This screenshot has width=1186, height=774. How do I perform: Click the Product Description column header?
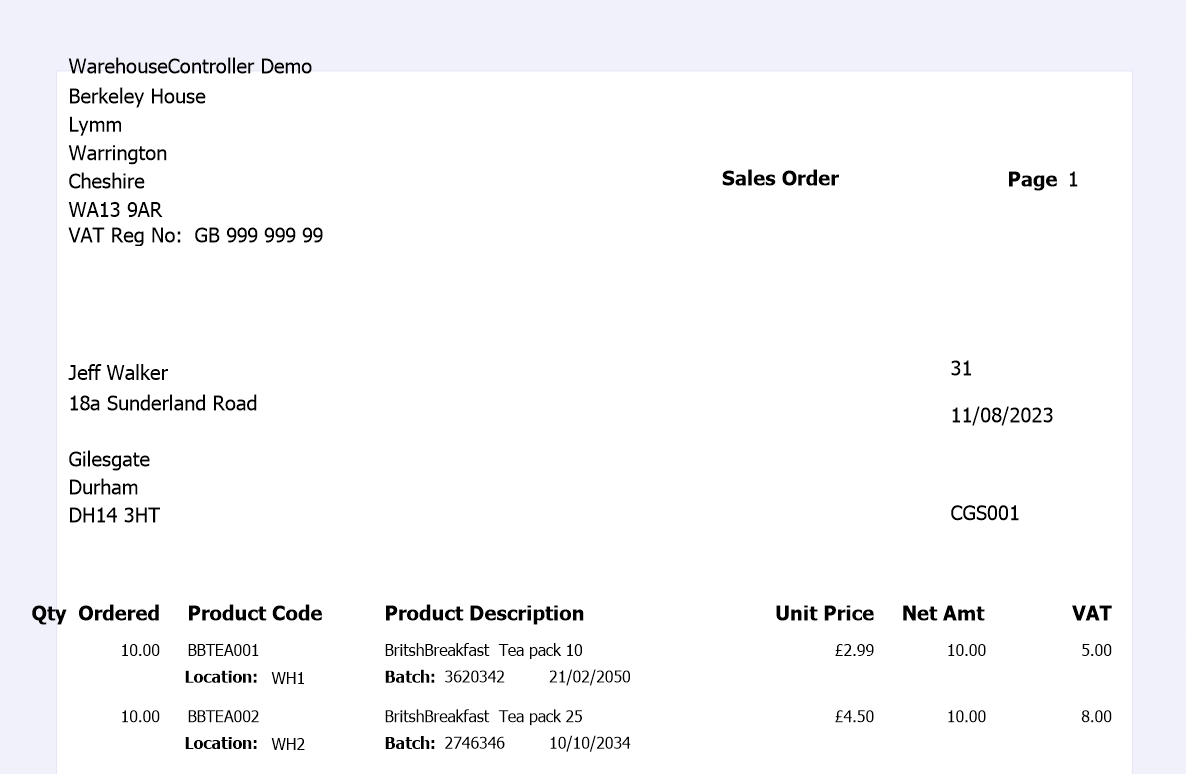(484, 614)
